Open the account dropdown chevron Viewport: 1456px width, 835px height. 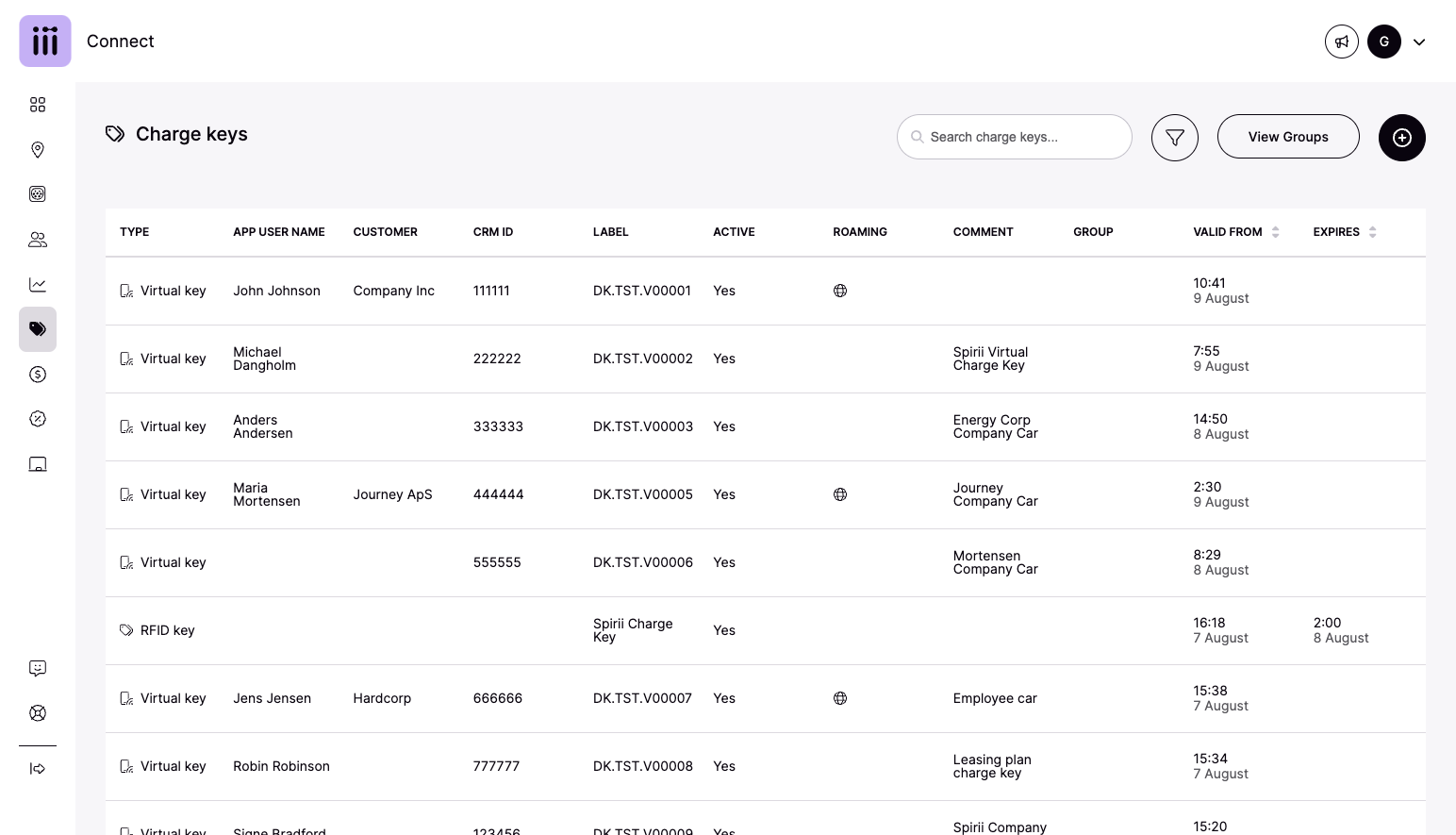pyautogui.click(x=1418, y=42)
